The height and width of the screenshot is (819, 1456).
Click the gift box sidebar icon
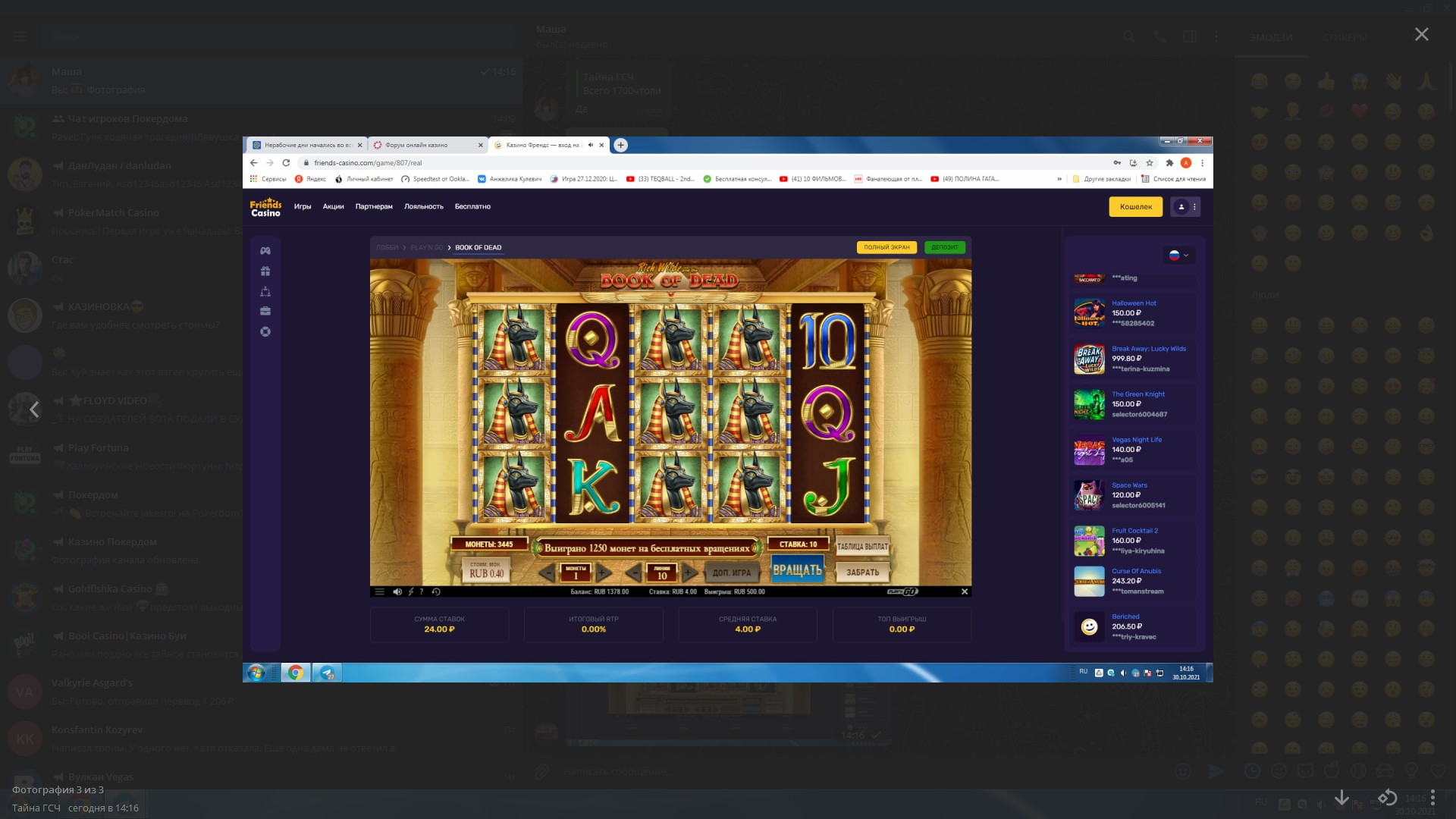[265, 271]
